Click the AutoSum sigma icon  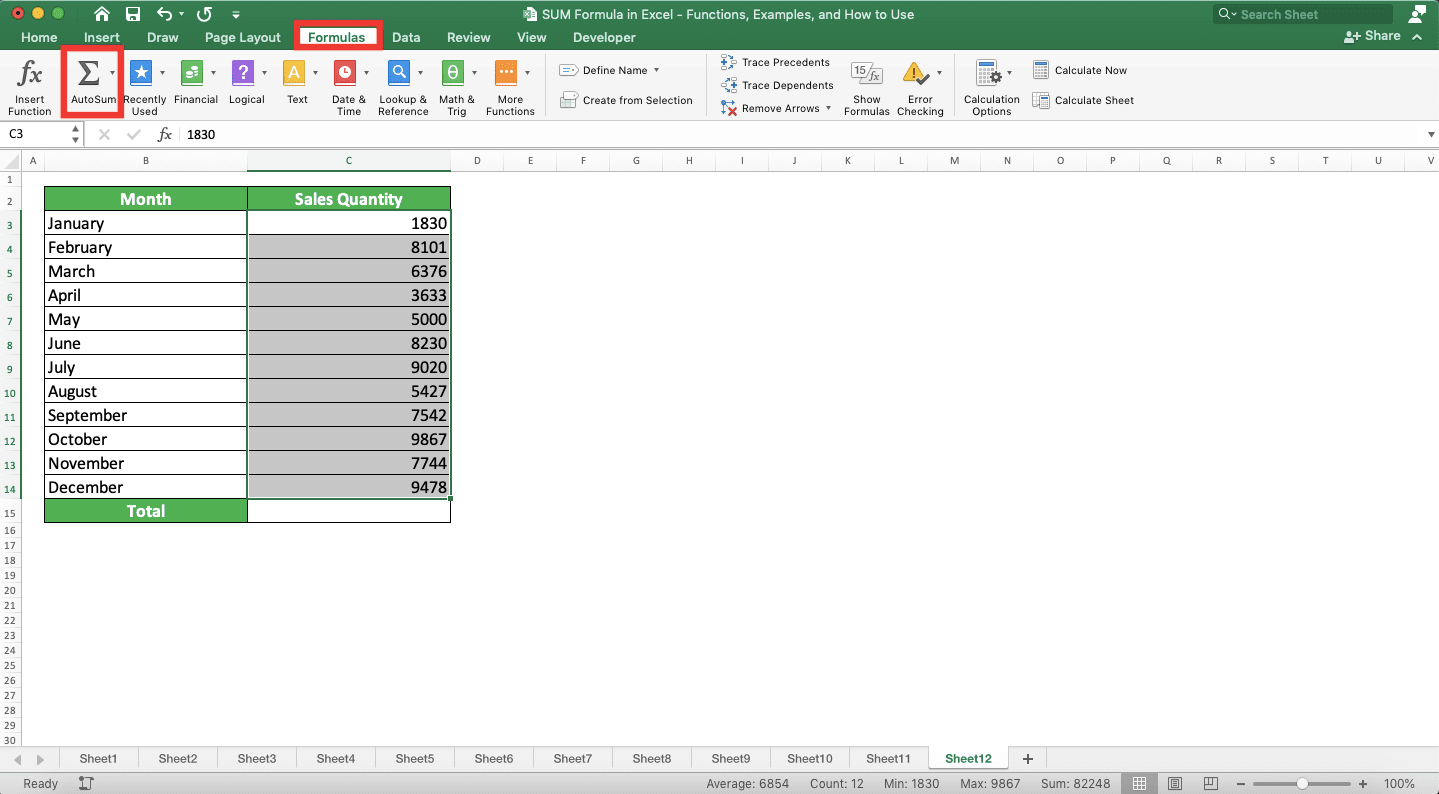pyautogui.click(x=88, y=73)
